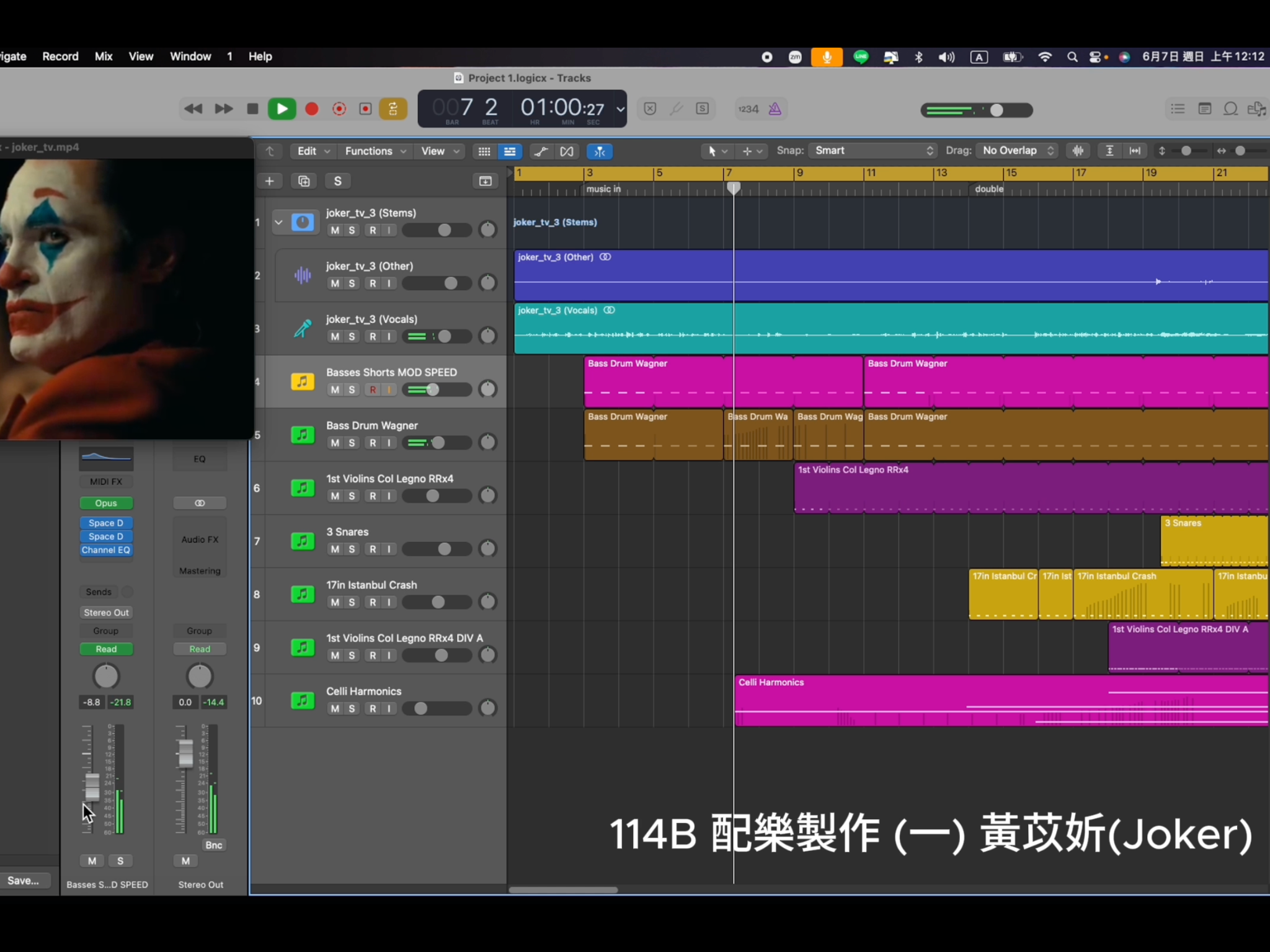Image resolution: width=1270 pixels, height=952 pixels.
Task: Open the Loop Browser icon
Action: 1231,109
